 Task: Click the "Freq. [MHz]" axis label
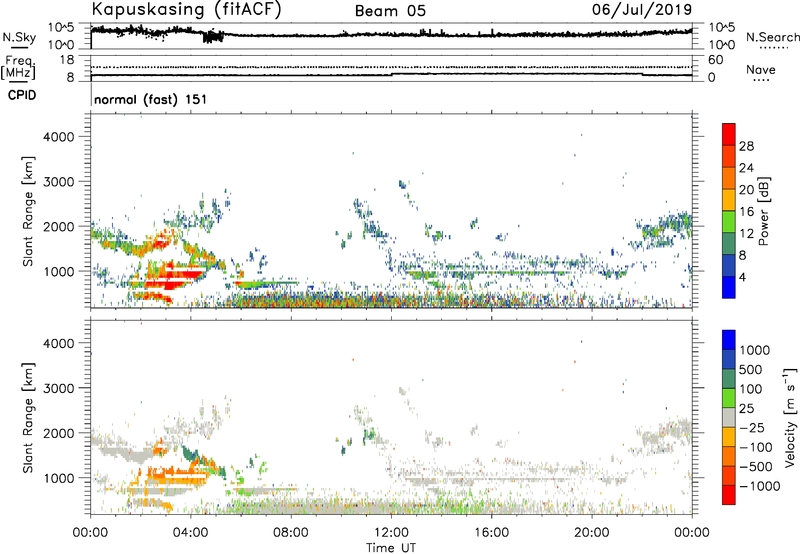19,68
